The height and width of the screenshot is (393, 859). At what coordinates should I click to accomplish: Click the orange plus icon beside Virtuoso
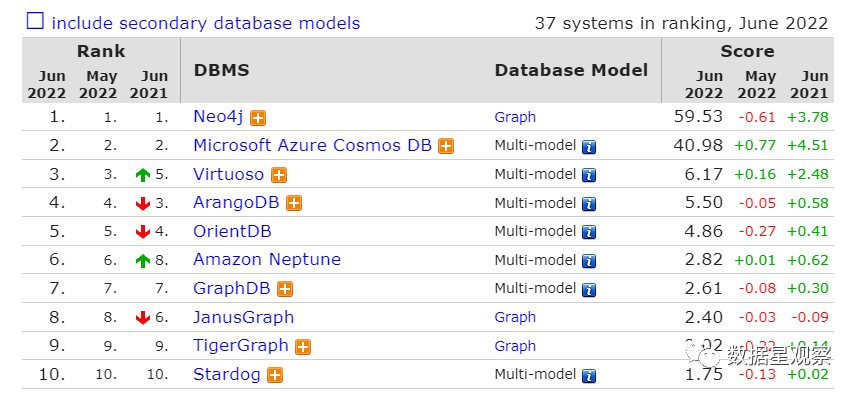pyautogui.click(x=279, y=175)
